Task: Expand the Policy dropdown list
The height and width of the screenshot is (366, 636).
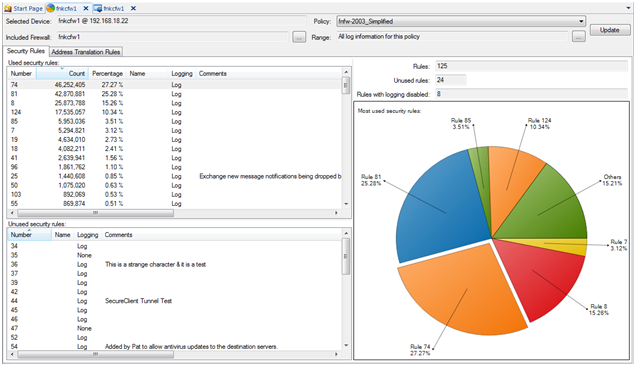Action: (581, 21)
